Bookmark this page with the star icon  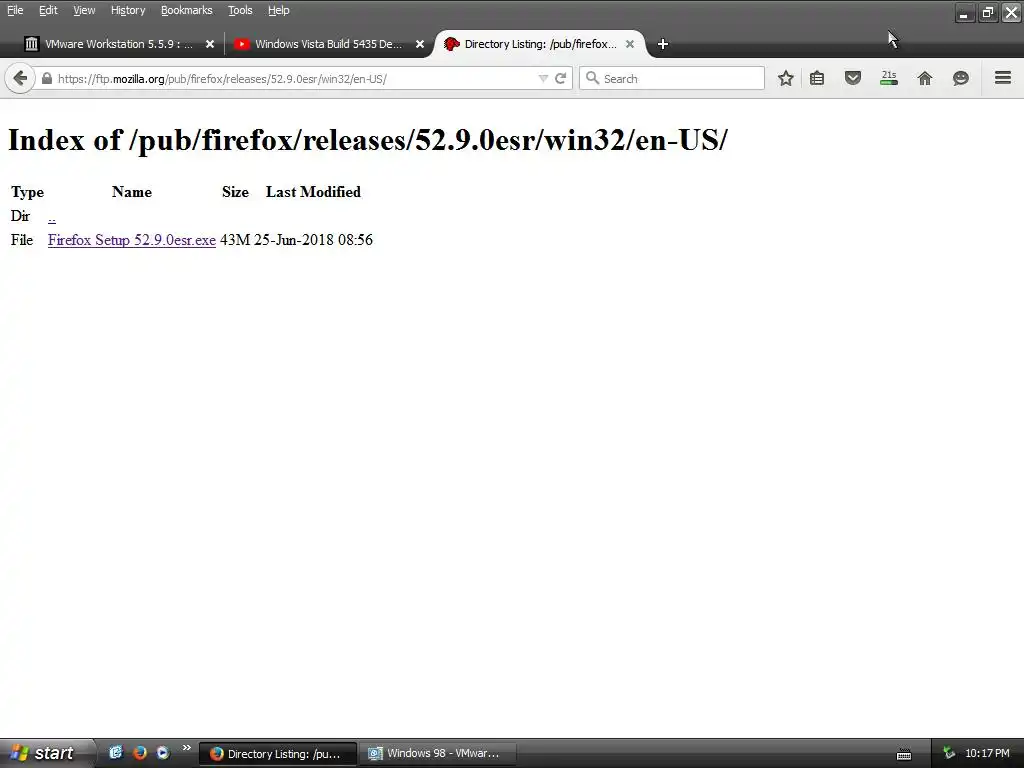(786, 78)
